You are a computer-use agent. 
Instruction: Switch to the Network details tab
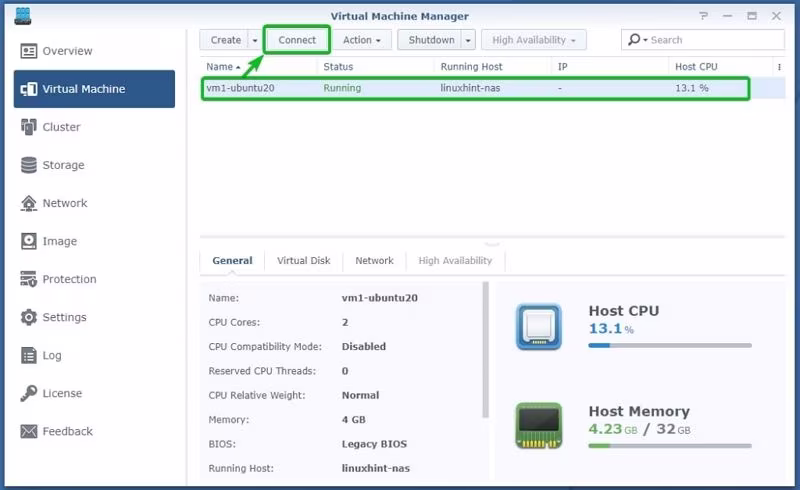[374, 260]
